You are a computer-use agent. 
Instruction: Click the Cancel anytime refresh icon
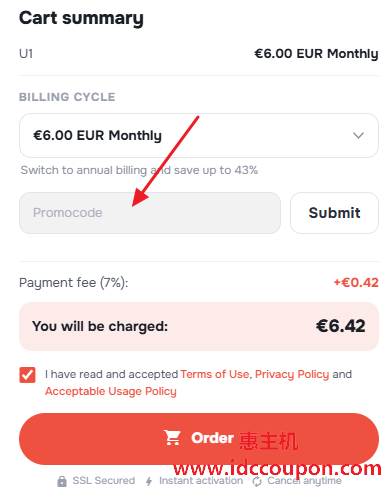click(257, 481)
